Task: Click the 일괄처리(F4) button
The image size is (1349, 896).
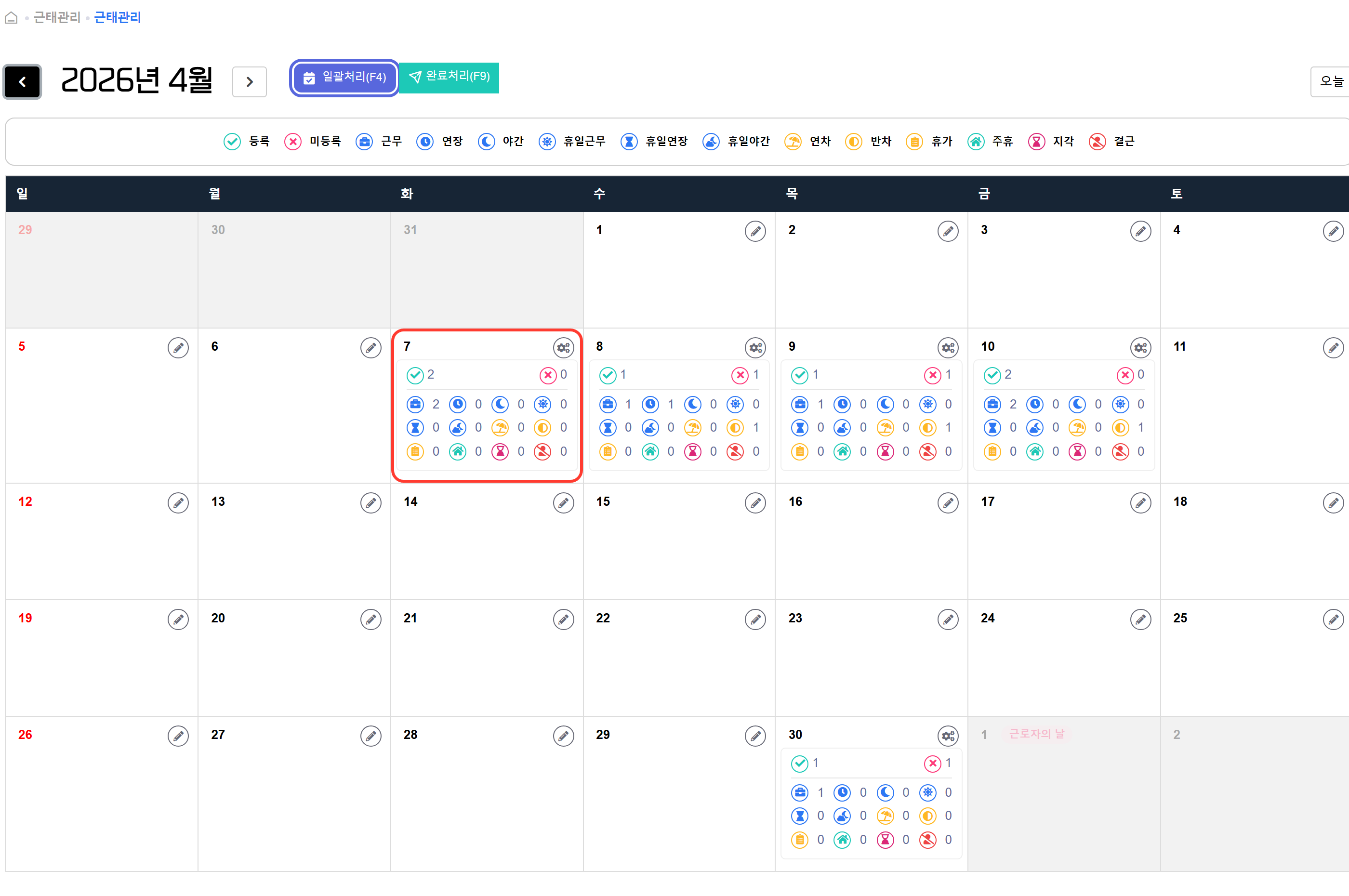Action: click(344, 78)
